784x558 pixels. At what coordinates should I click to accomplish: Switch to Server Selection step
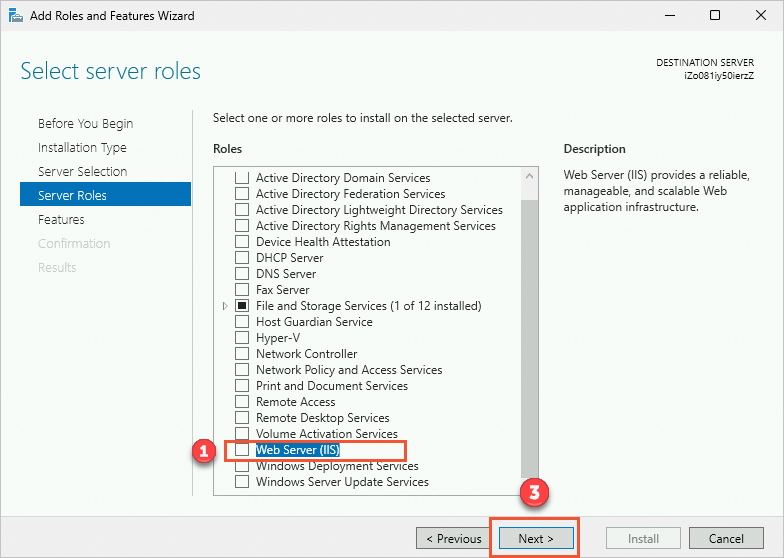point(82,172)
